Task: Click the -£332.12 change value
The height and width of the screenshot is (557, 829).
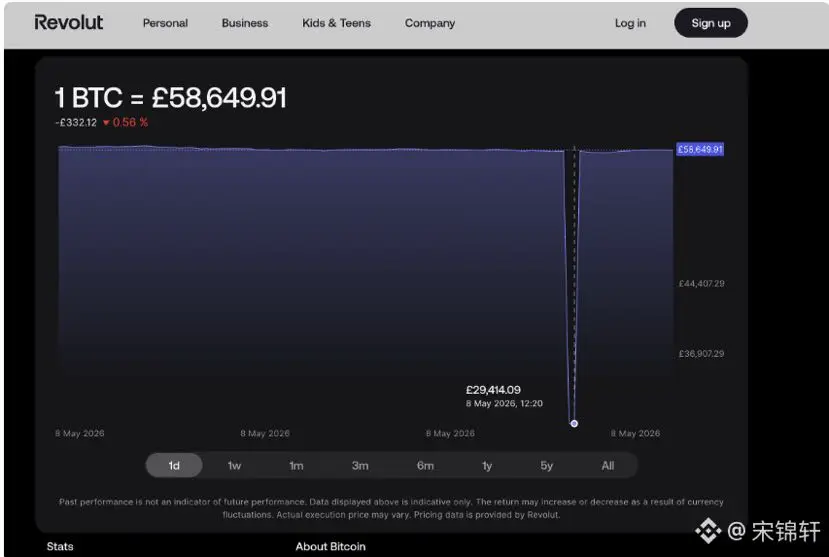Action: pyautogui.click(x=76, y=123)
